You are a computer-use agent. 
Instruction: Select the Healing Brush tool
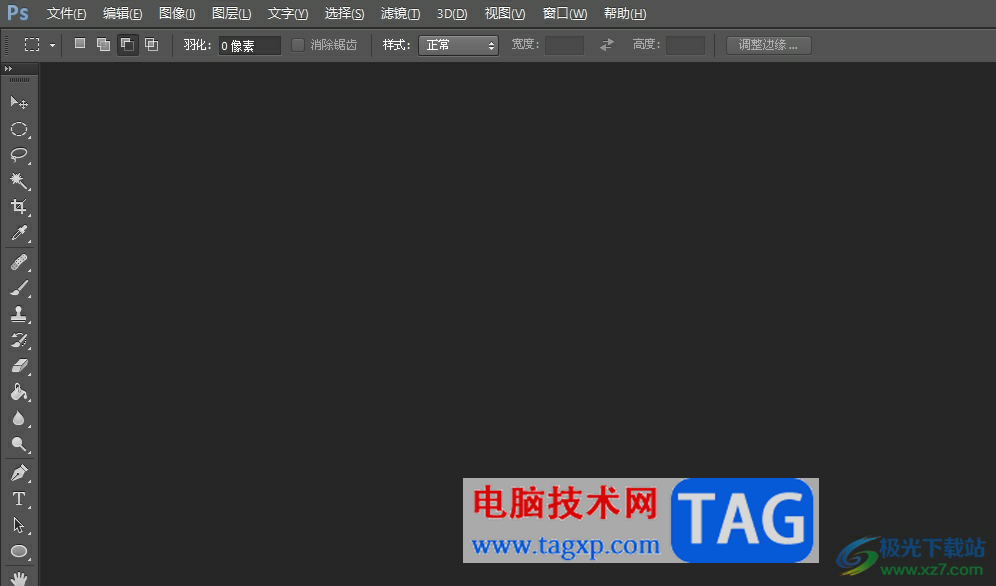click(19, 262)
